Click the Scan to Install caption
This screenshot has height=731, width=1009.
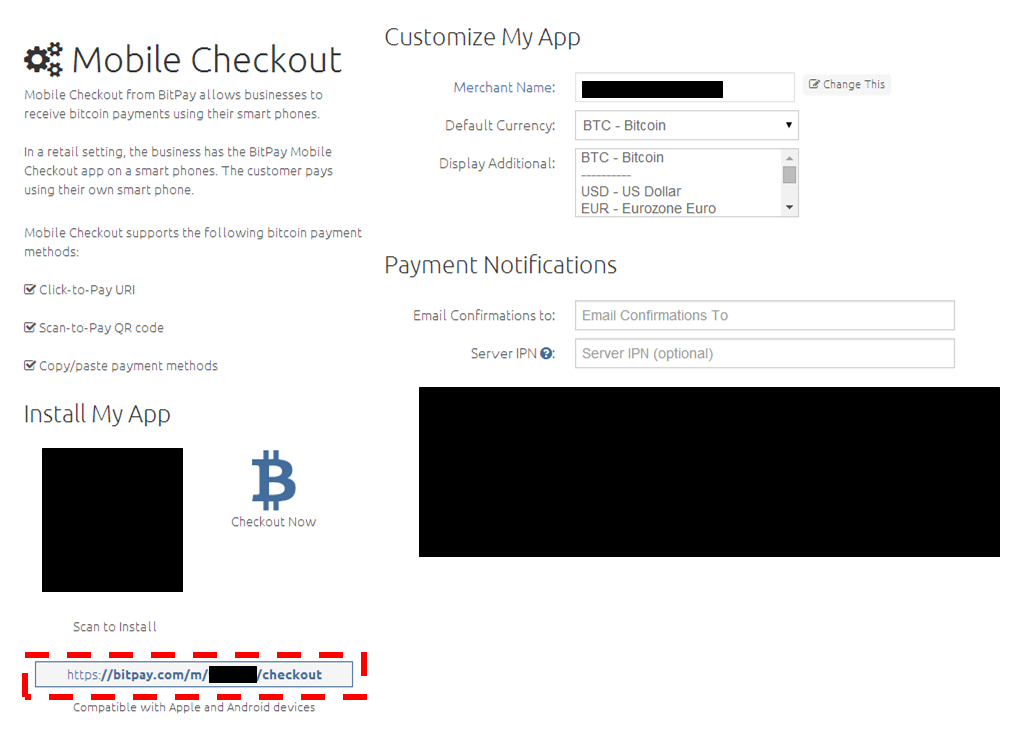115,627
